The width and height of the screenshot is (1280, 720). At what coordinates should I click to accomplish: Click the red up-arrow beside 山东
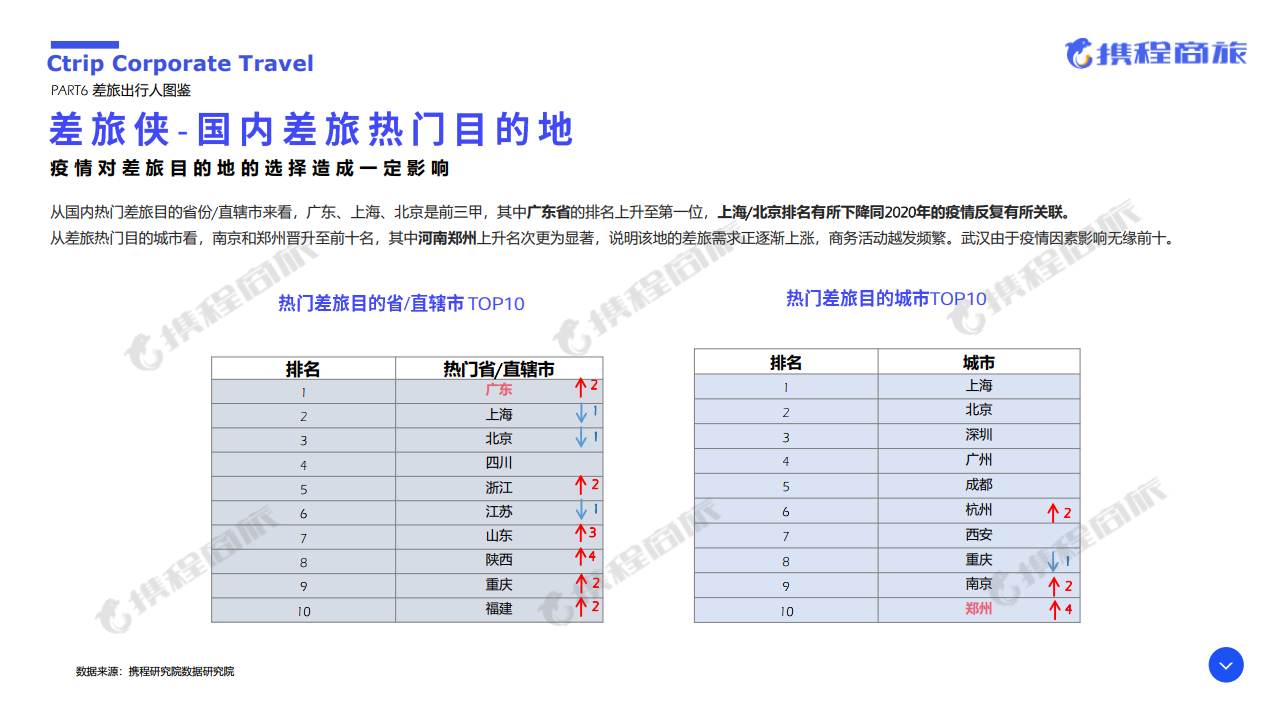[x=580, y=535]
